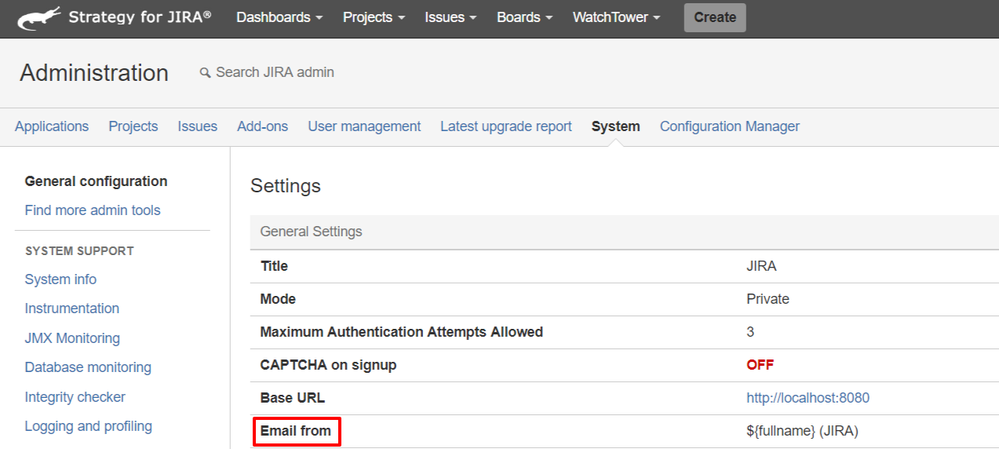999x449 pixels.
Task: Open the Logging and profiling link
Action: [x=89, y=426]
